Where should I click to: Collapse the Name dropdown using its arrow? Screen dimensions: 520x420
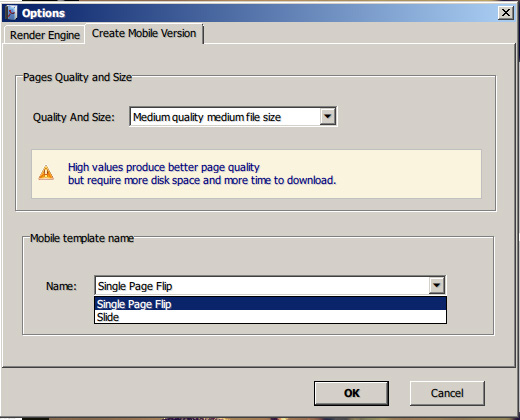pos(437,285)
